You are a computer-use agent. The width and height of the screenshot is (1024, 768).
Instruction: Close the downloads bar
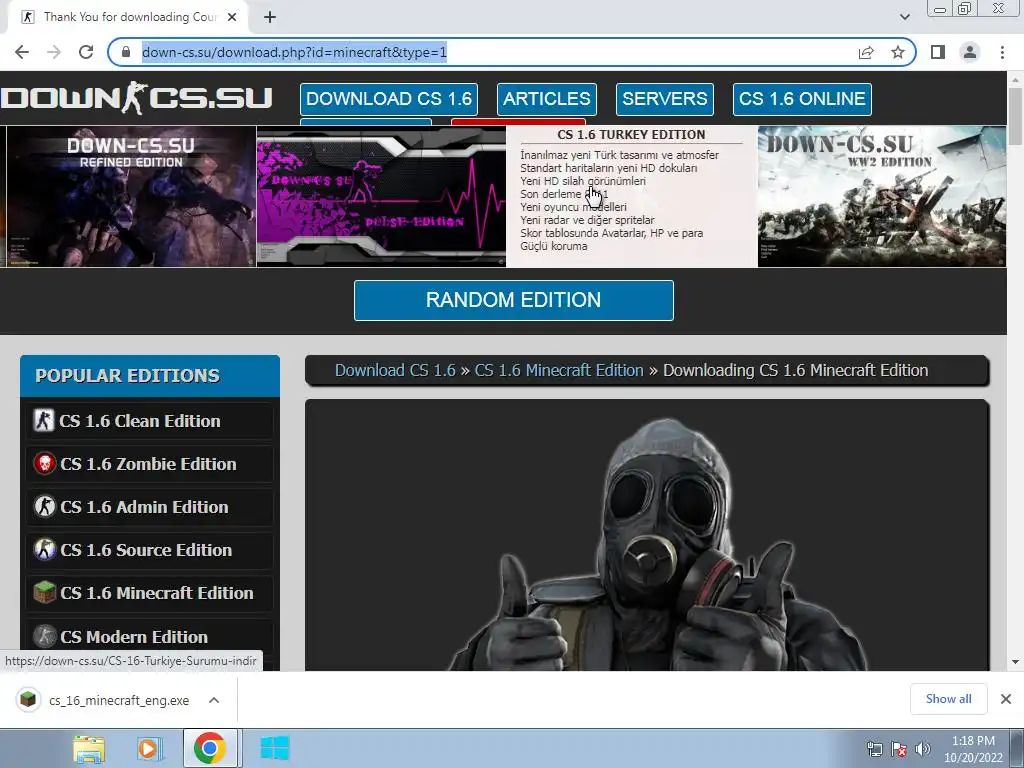tap(1006, 699)
